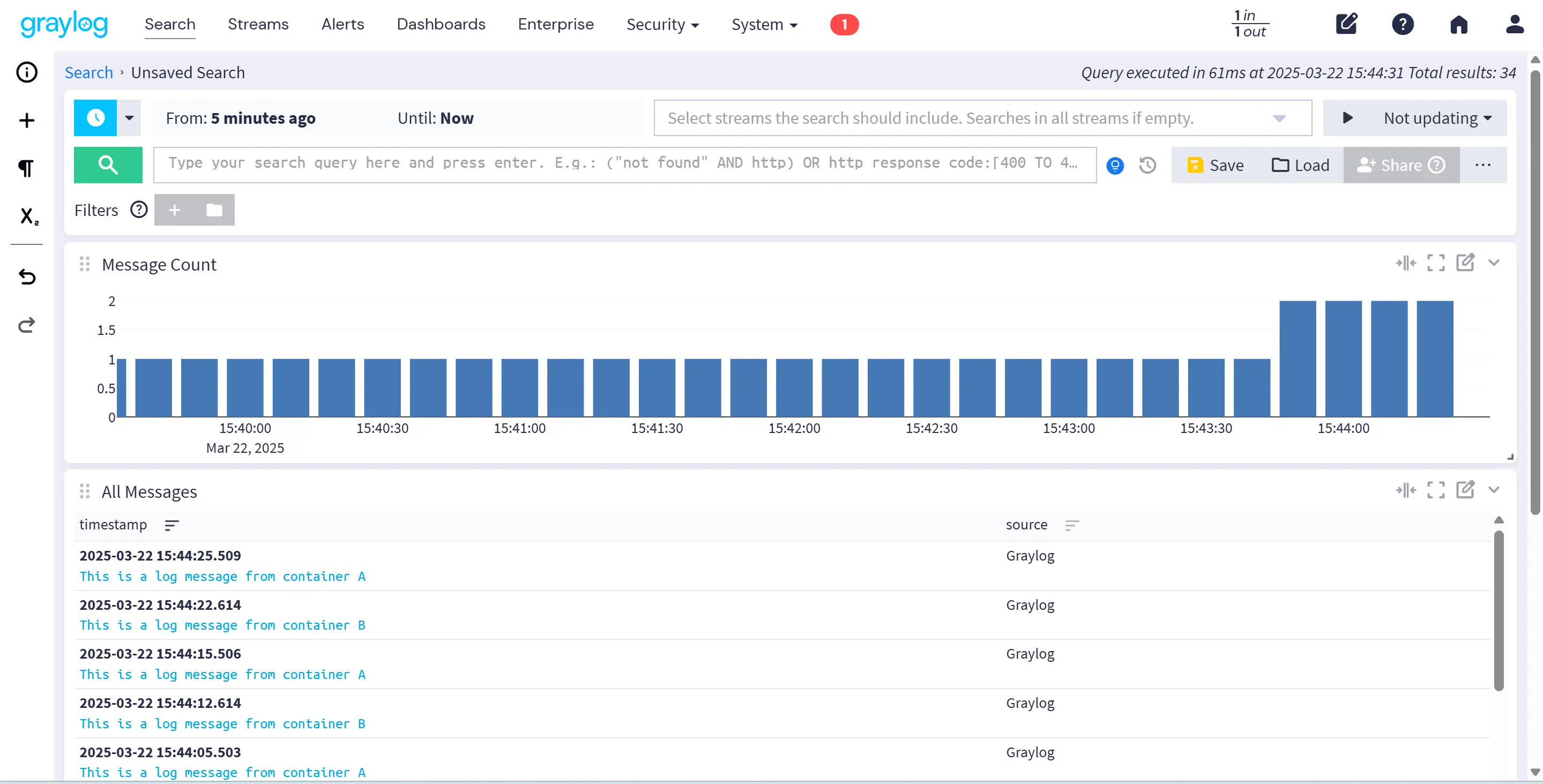The image size is (1543, 784).
Task: Edit the All Messages widget
Action: click(x=1465, y=489)
